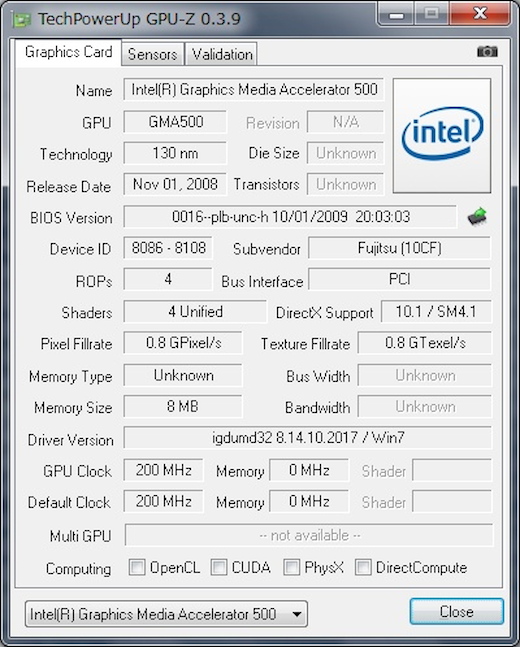The width and height of the screenshot is (520, 647).
Task: Click the BIOS save chip icon
Action: (477, 217)
